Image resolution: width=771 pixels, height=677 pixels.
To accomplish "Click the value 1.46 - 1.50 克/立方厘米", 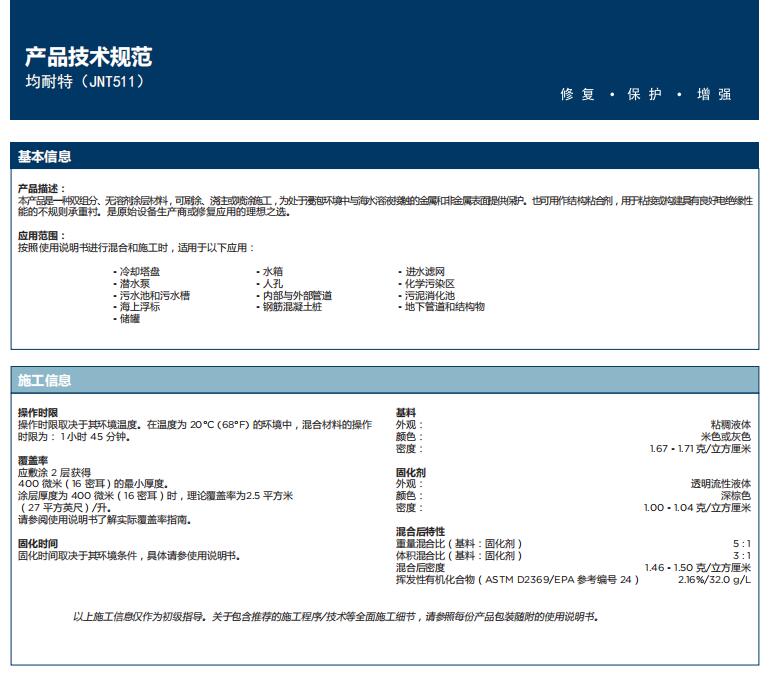I will 698,567.
